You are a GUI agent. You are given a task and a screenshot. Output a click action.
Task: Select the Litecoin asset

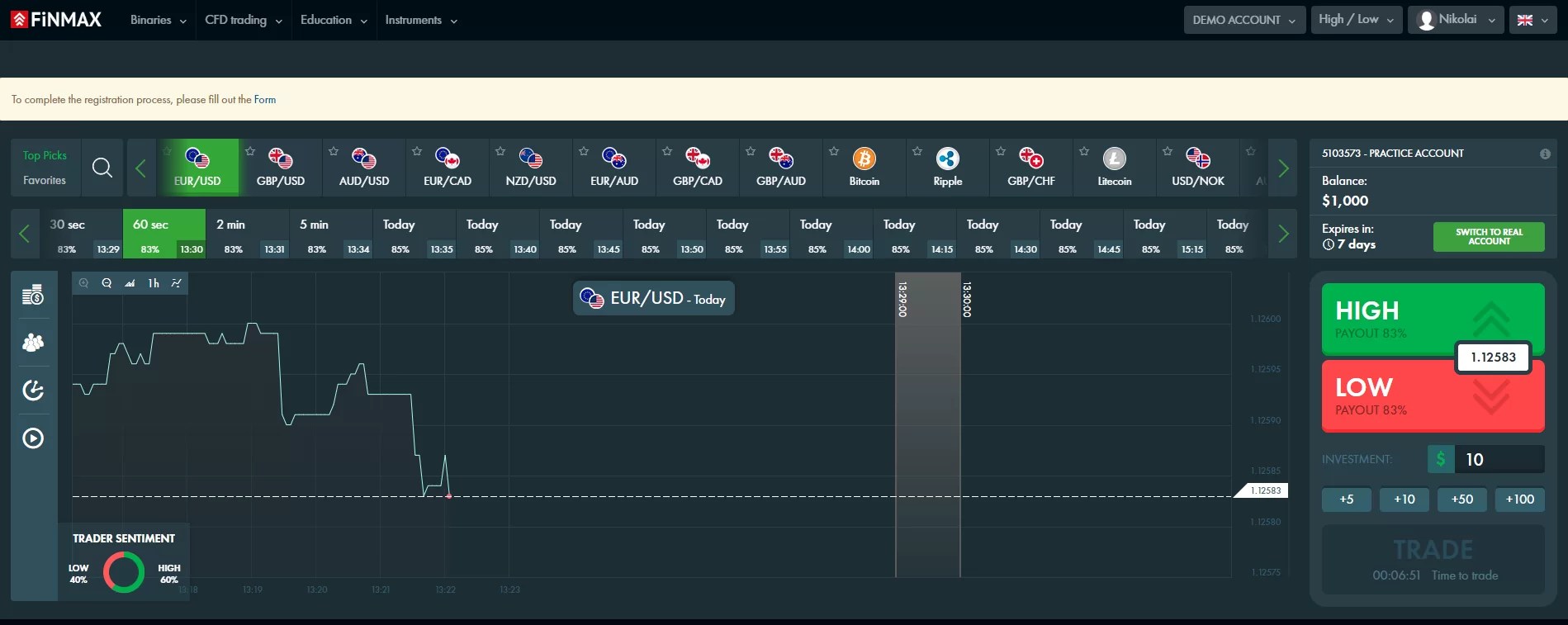[1115, 168]
